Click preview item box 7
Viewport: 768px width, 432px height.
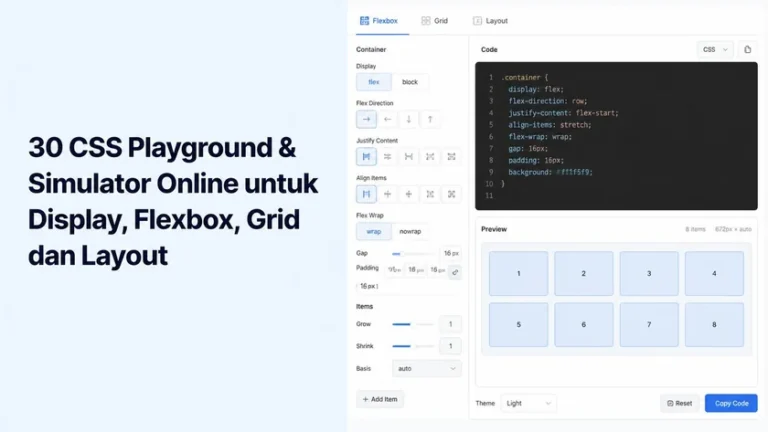[x=649, y=324]
